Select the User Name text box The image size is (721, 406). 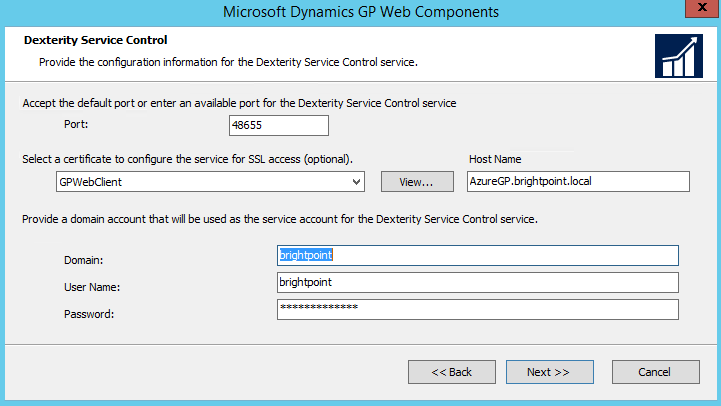point(478,283)
